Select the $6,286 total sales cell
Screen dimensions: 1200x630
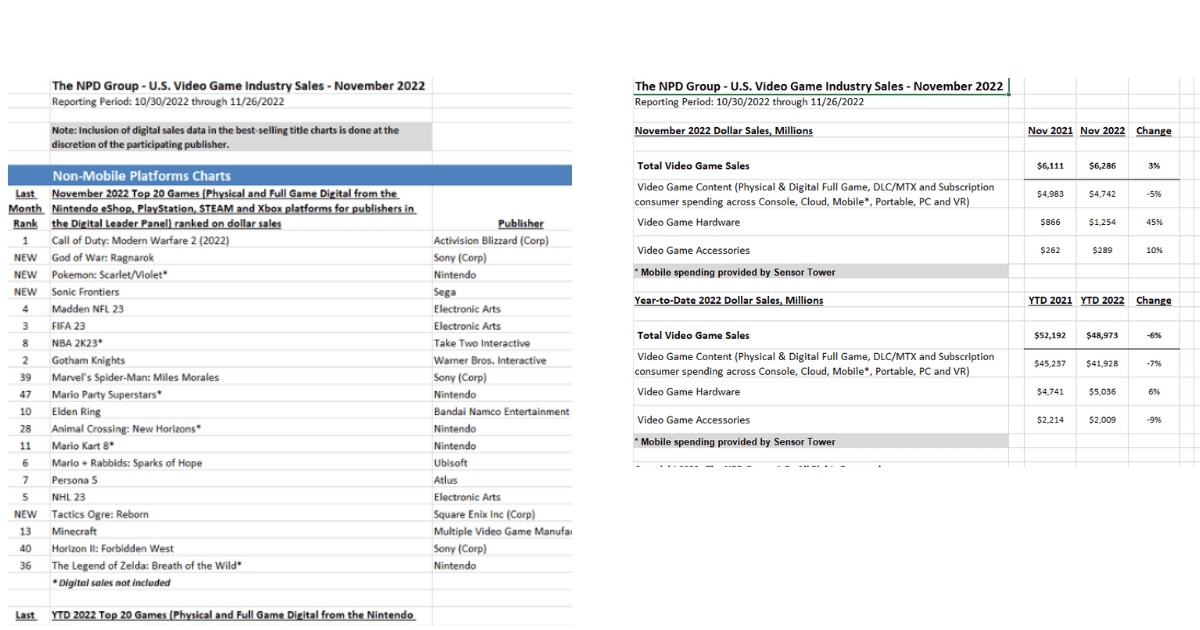[1102, 166]
